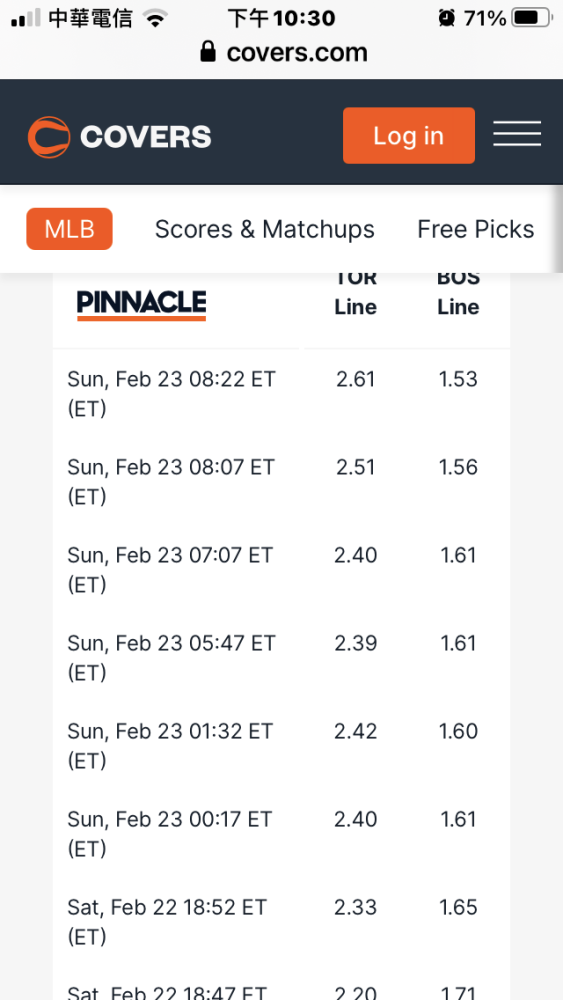This screenshot has width=563, height=1000.
Task: Select the BOS Line column header
Action: point(458,293)
